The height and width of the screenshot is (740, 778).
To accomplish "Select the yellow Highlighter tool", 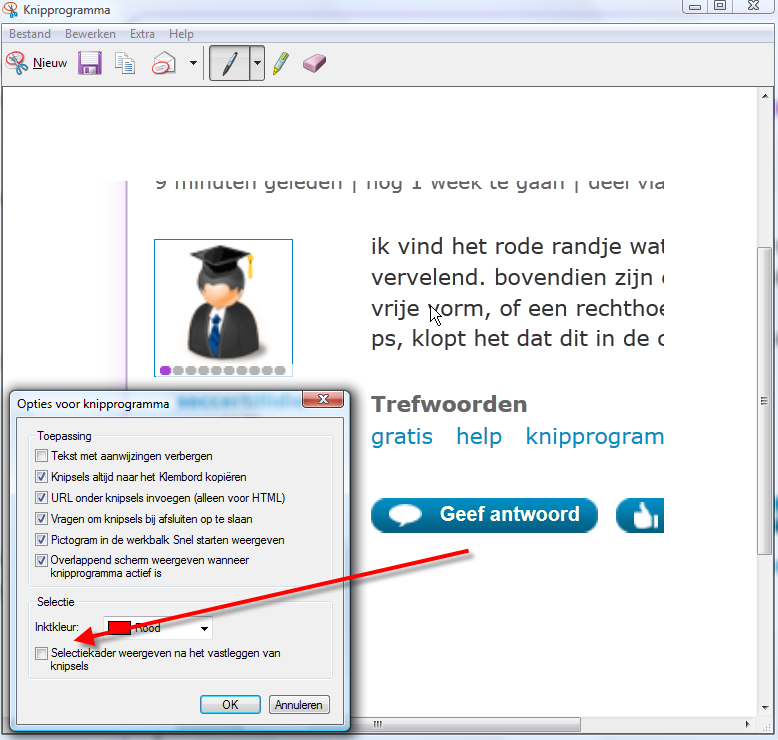I will pos(280,63).
